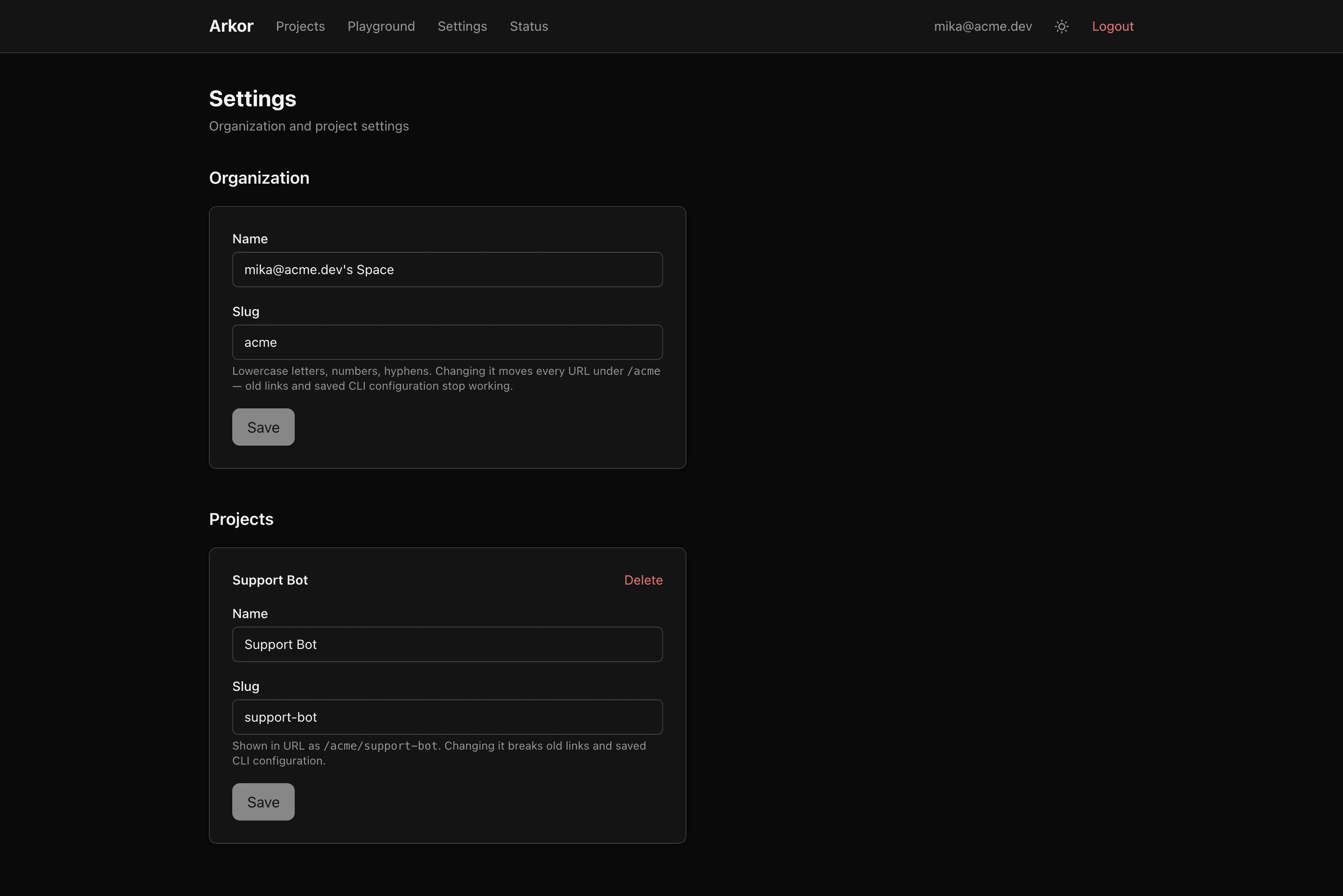
Task: Click the 'Shown in URL as /acme/support-bot' hint
Action: tap(439, 753)
